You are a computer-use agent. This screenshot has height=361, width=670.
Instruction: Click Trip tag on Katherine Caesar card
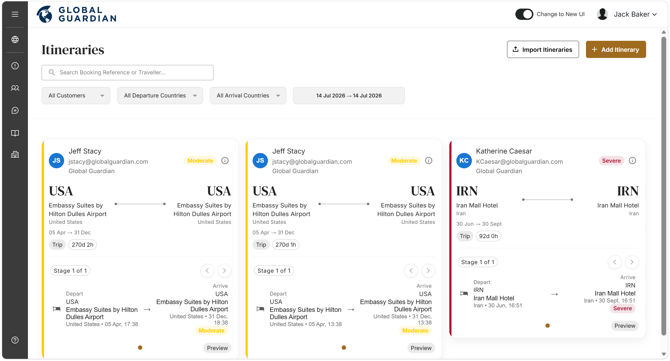tap(465, 236)
